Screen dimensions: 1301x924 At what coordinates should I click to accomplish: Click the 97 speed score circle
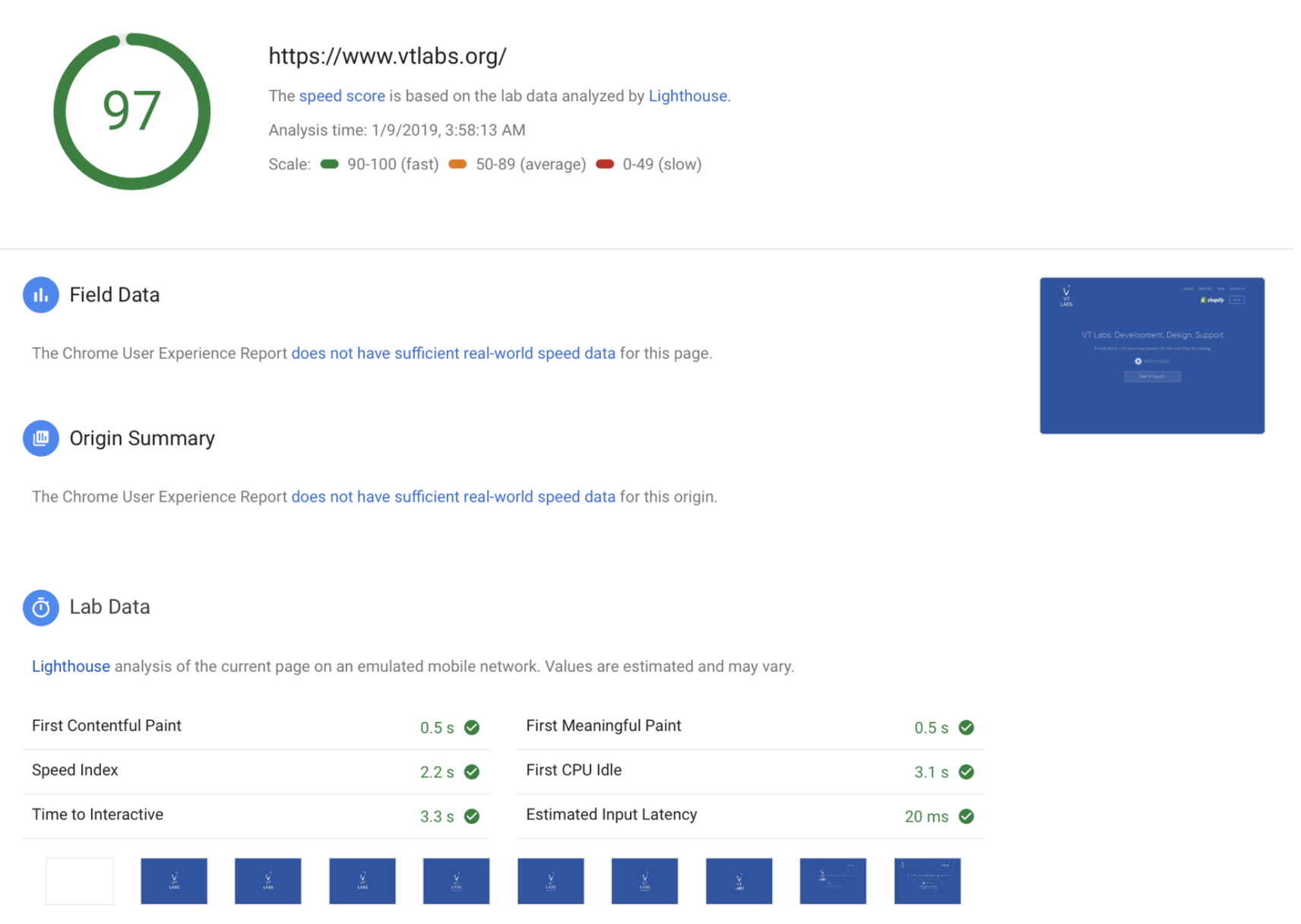pyautogui.click(x=131, y=111)
